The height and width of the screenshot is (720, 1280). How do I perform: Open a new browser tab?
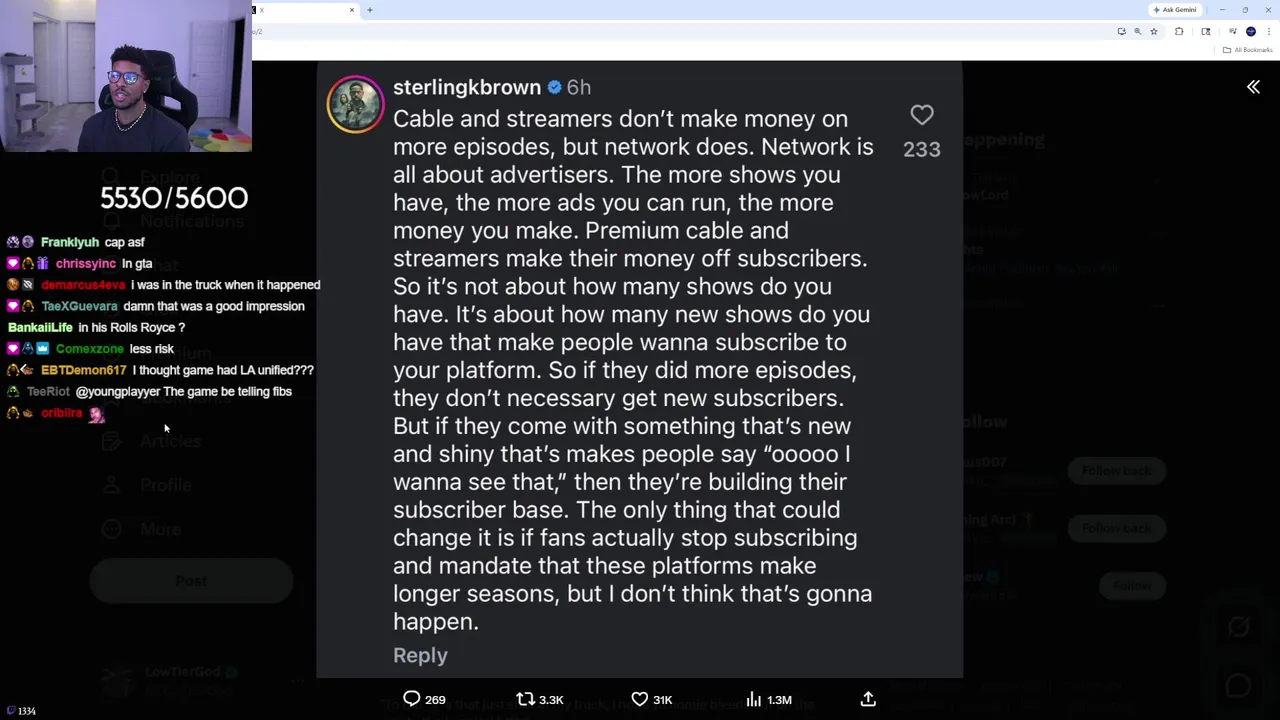coord(369,10)
